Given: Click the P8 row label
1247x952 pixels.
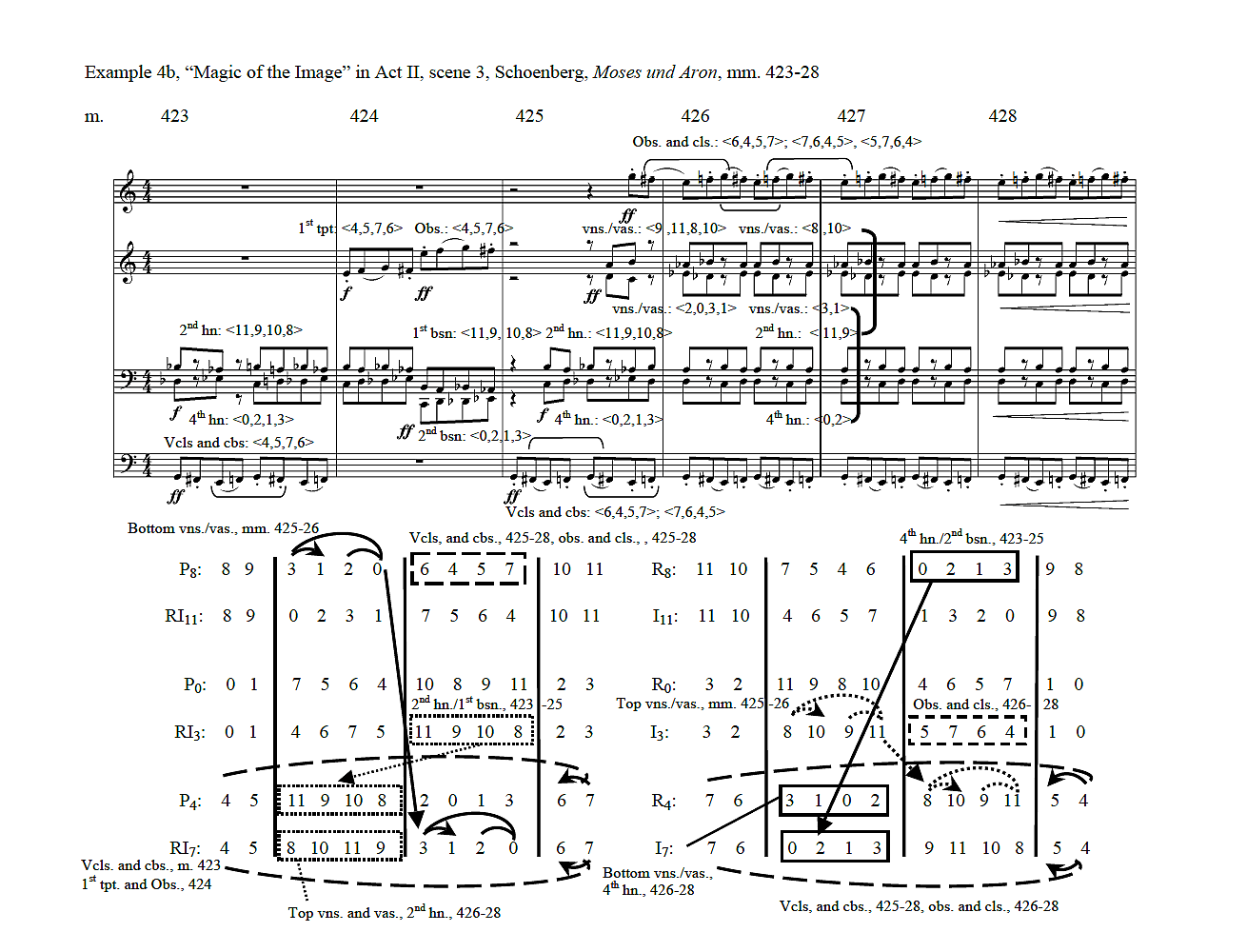Looking at the screenshot, I should click(x=190, y=569).
